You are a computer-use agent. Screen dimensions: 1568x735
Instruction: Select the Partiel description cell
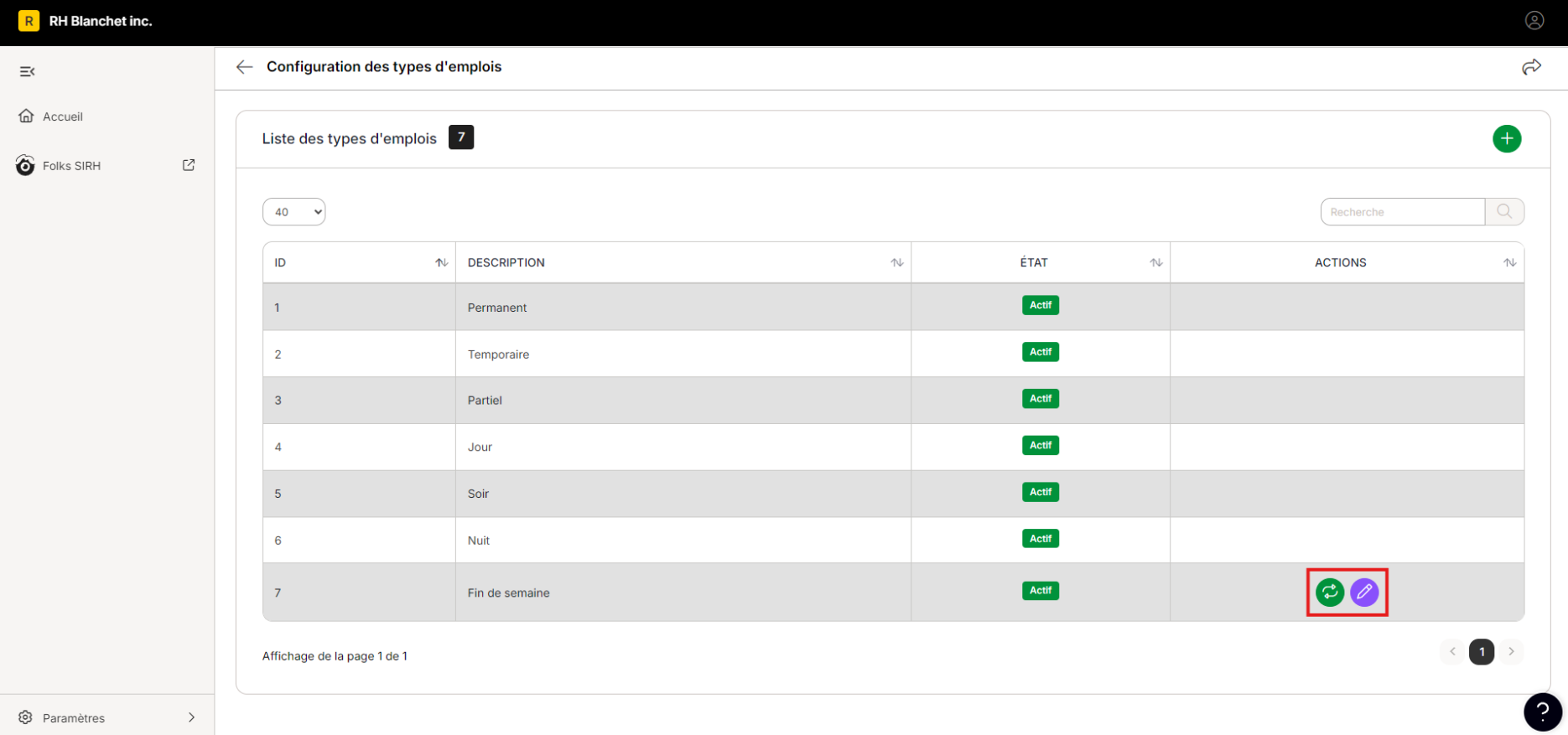683,401
